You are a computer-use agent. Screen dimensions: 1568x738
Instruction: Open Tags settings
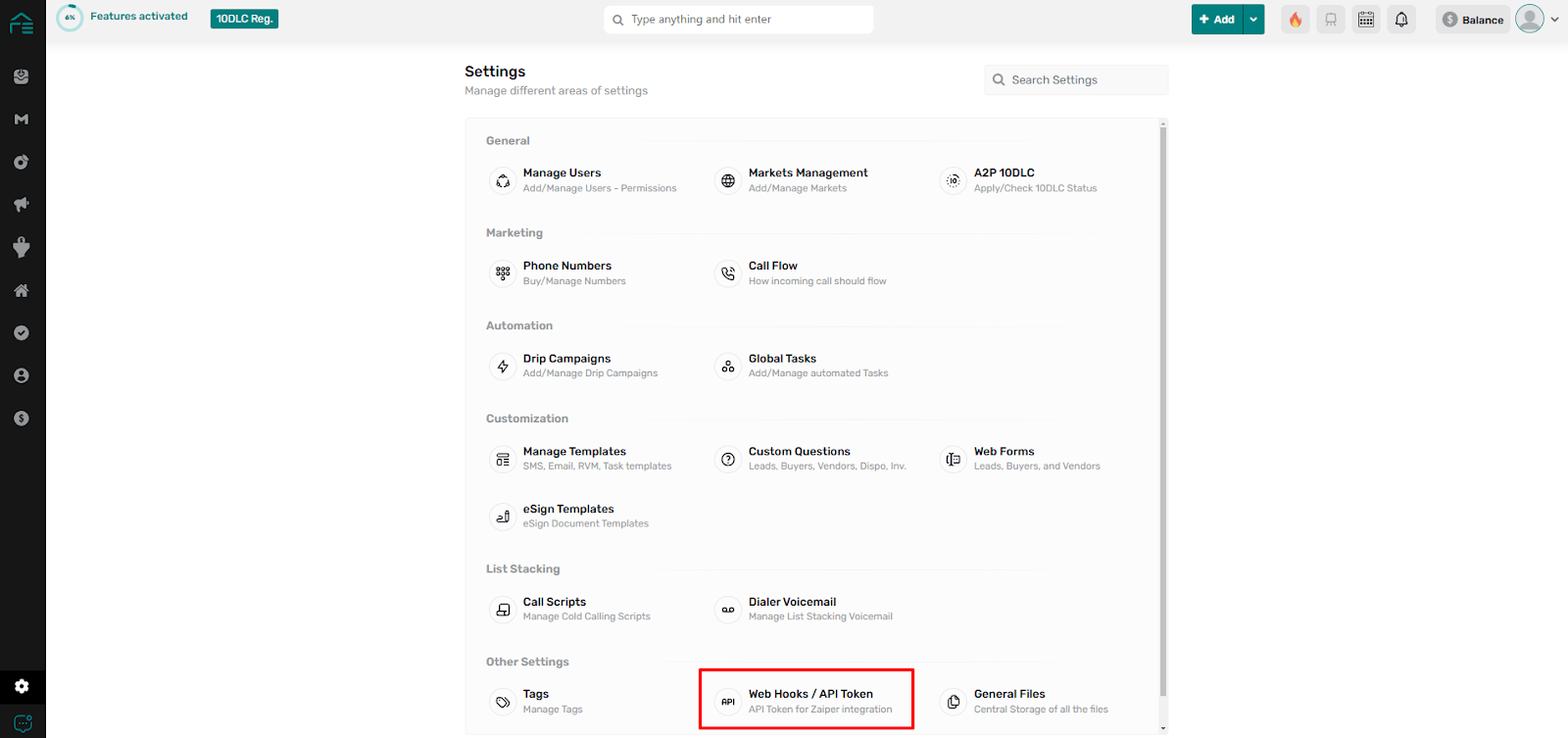537,702
